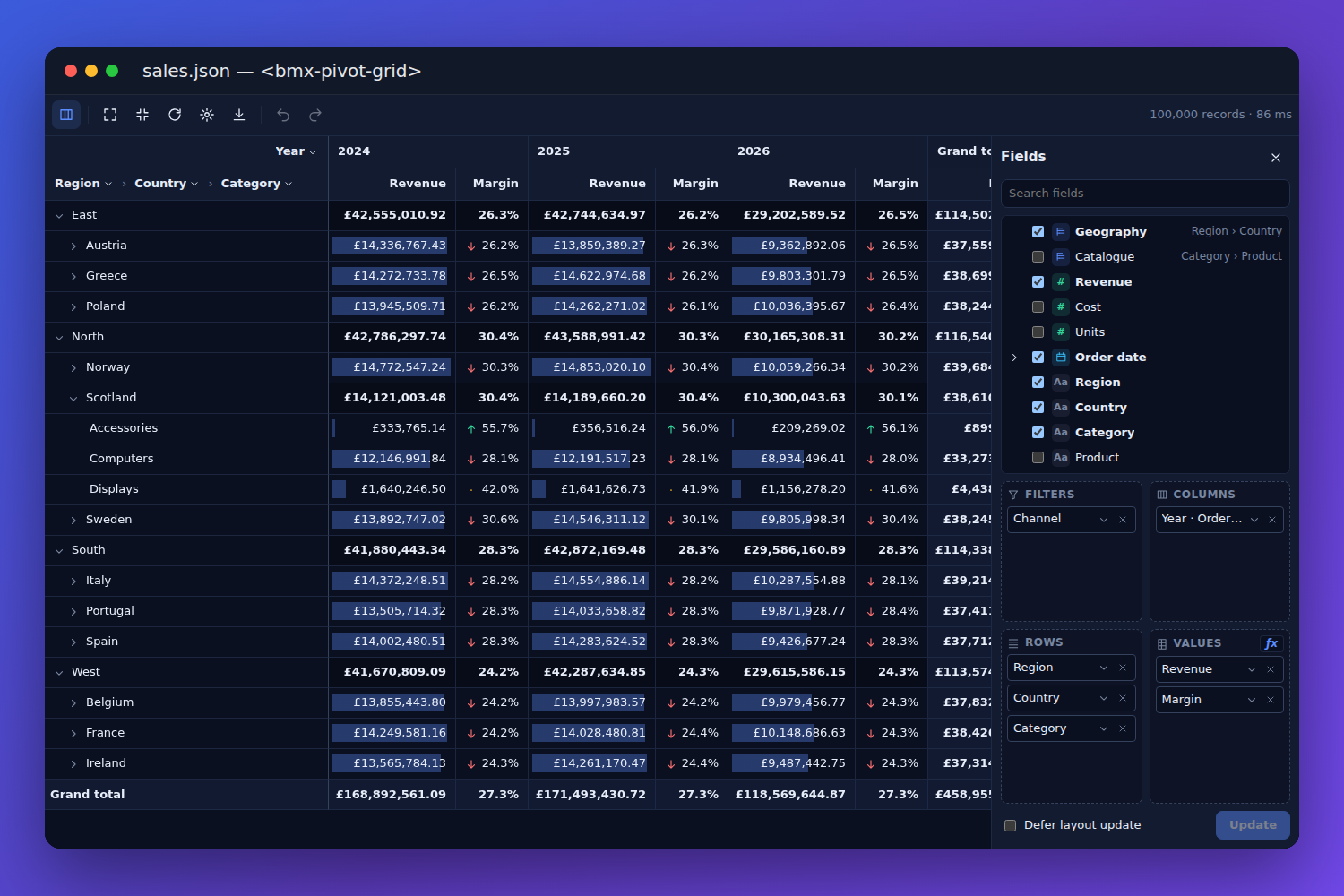Viewport: 1344px width, 896px height.
Task: Toggle the field list panel icon
Action: (66, 115)
